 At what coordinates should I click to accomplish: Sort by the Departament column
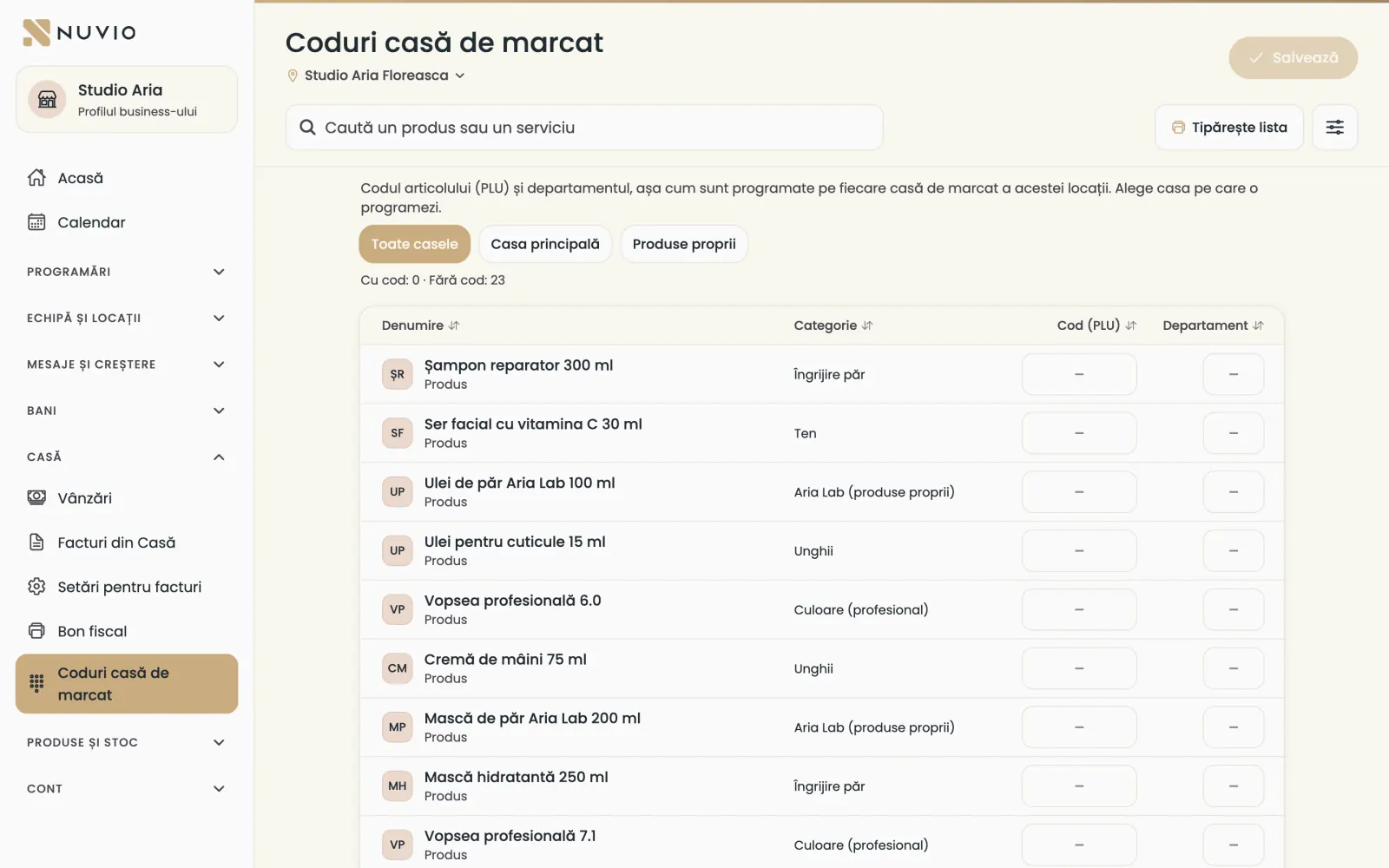(x=1213, y=325)
